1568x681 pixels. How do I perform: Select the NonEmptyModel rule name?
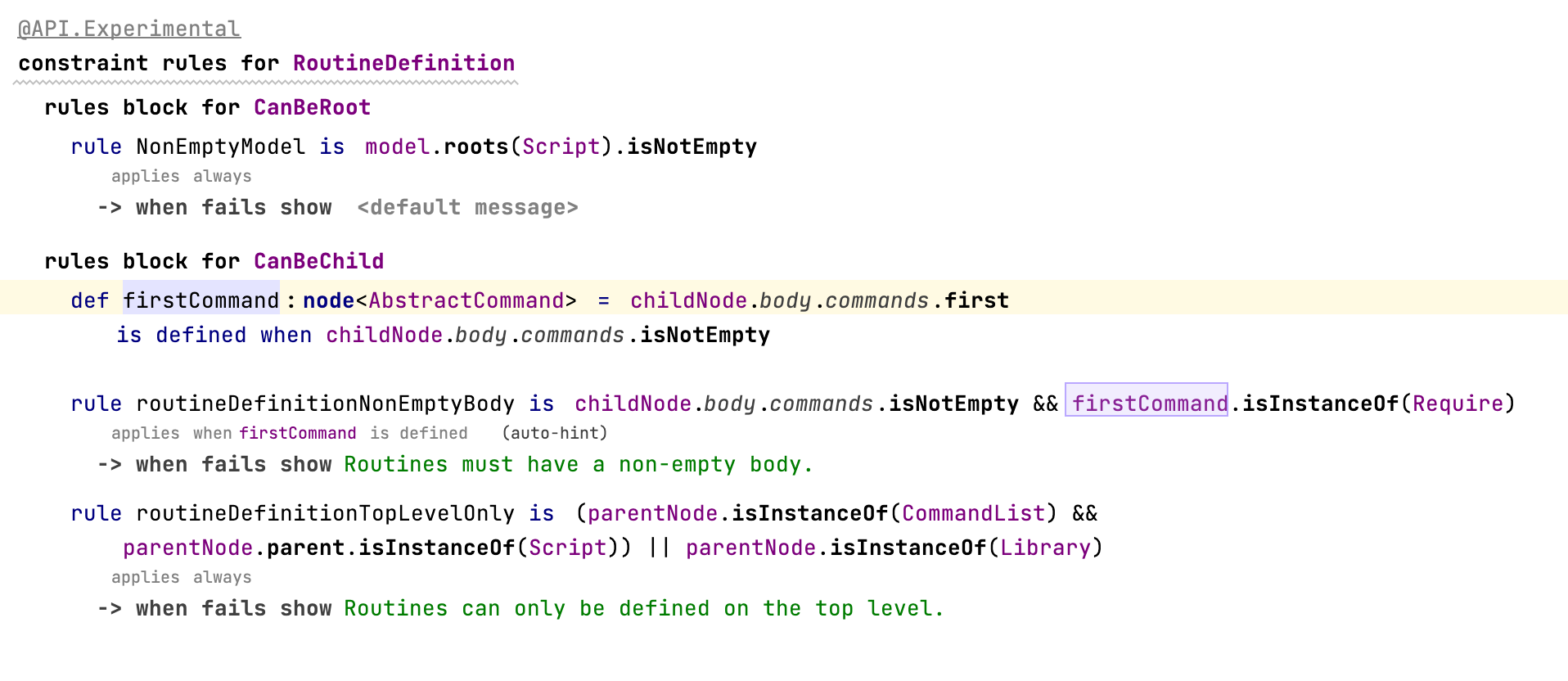[220, 147]
